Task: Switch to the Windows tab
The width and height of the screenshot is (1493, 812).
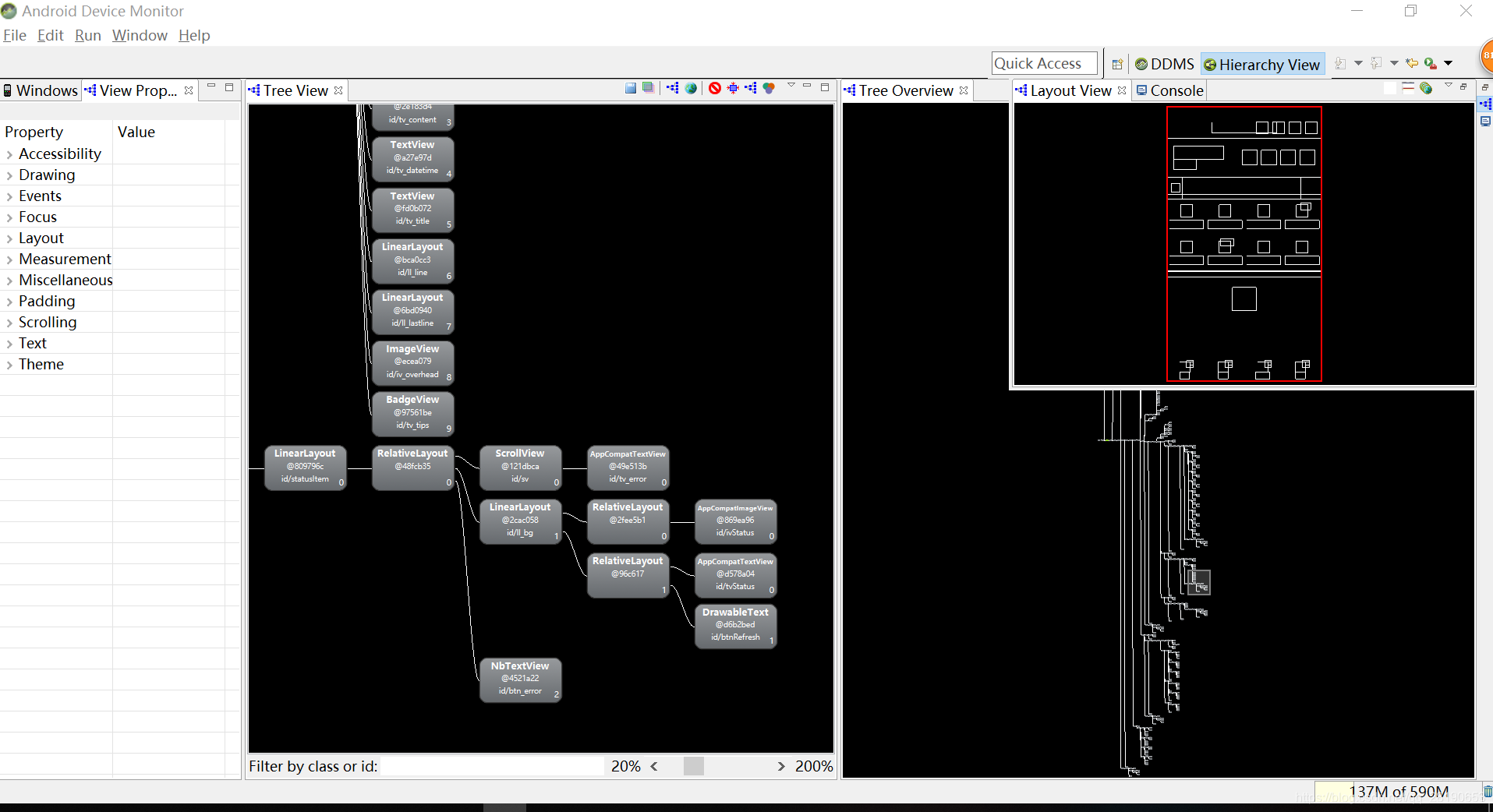Action: (x=41, y=90)
